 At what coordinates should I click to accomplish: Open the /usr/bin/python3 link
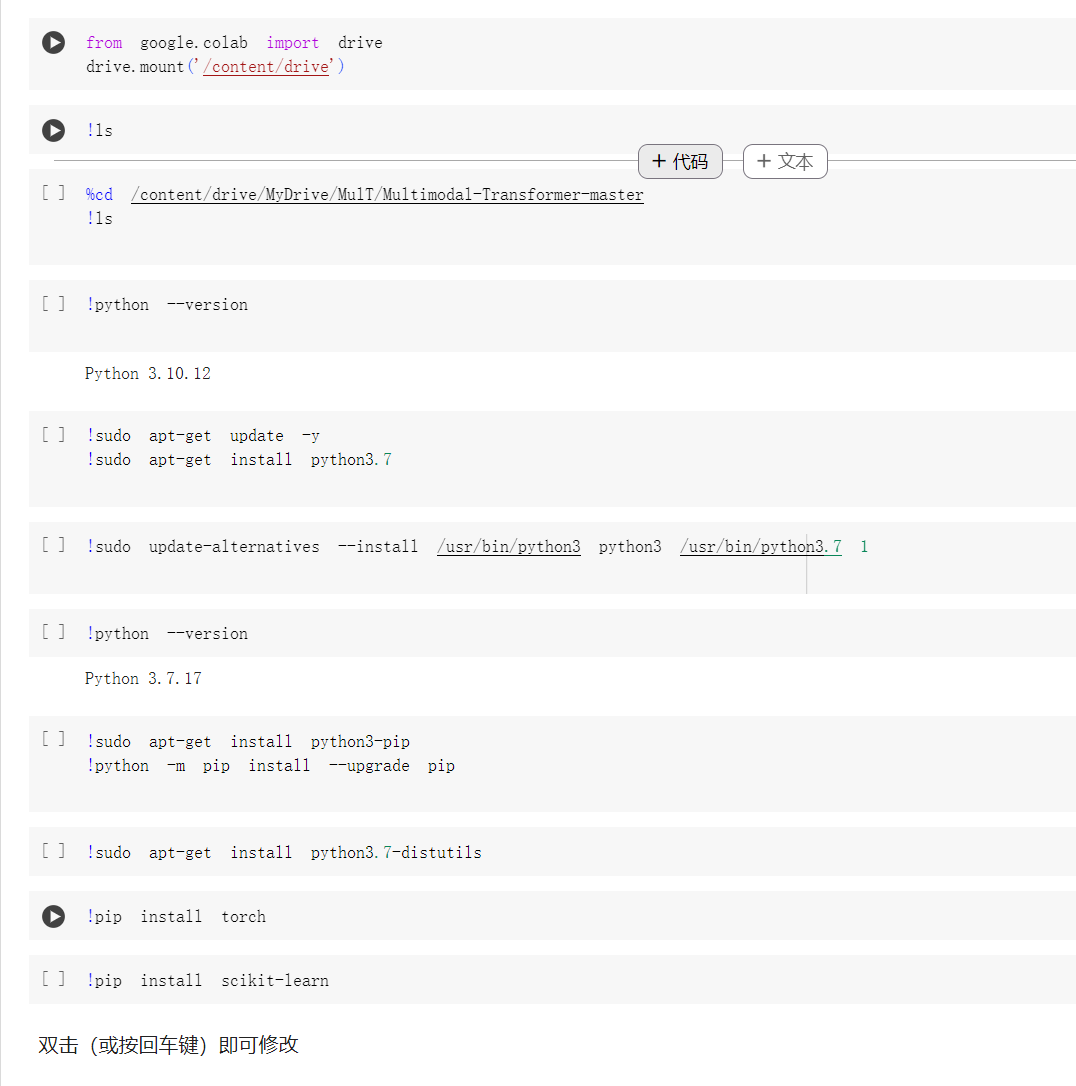[508, 546]
